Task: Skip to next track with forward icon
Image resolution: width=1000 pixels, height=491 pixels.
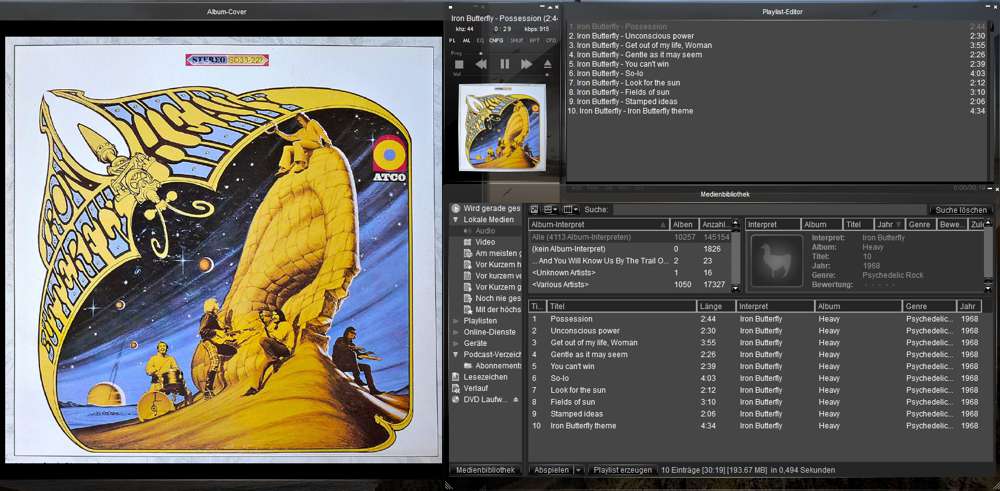Action: click(527, 64)
